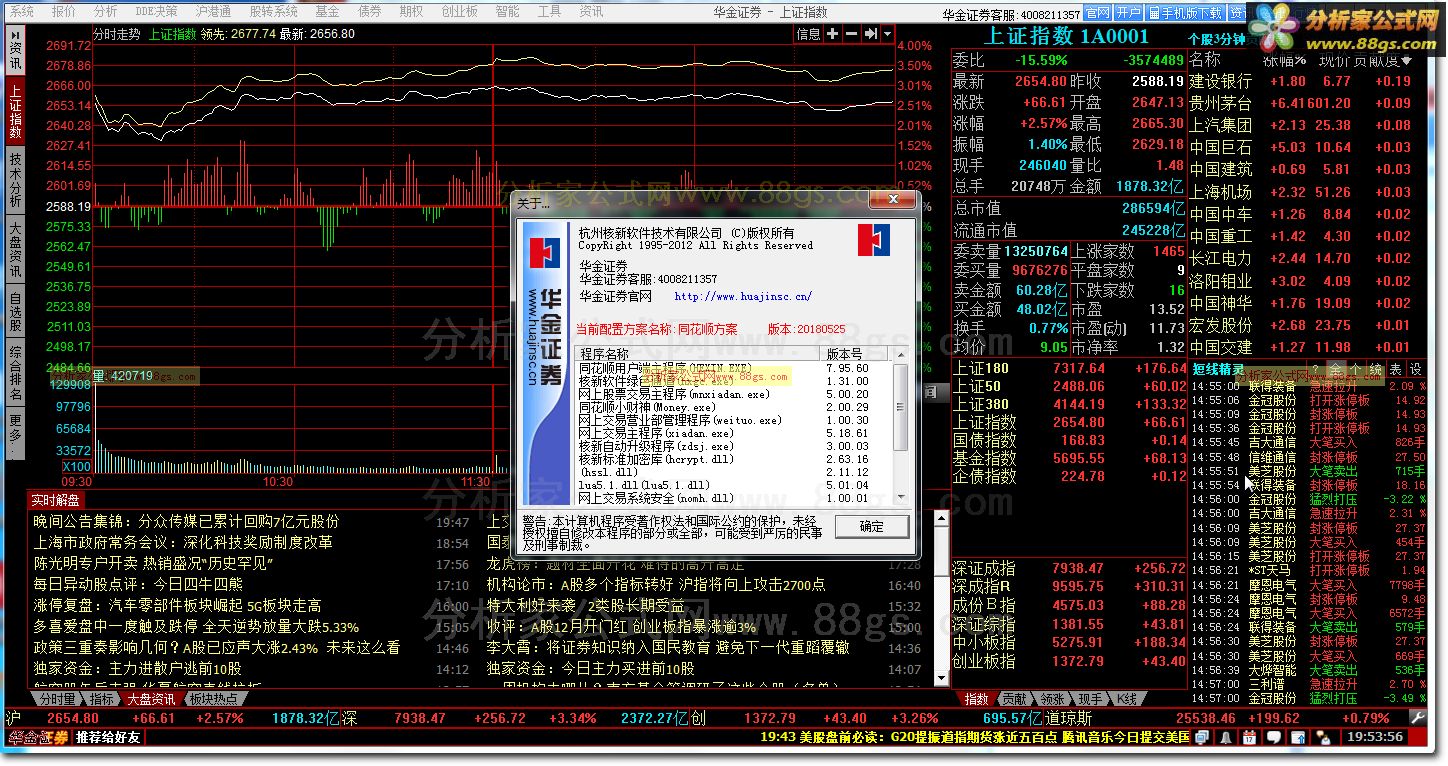Click the 个 filter in 短线精灵 header
The image size is (1448, 766).
point(1357,370)
